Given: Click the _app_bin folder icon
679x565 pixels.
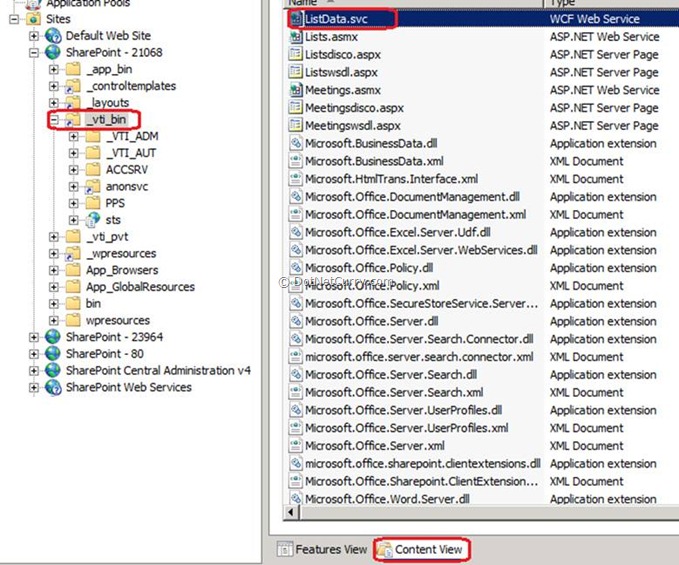Looking at the screenshot, I should [73, 69].
